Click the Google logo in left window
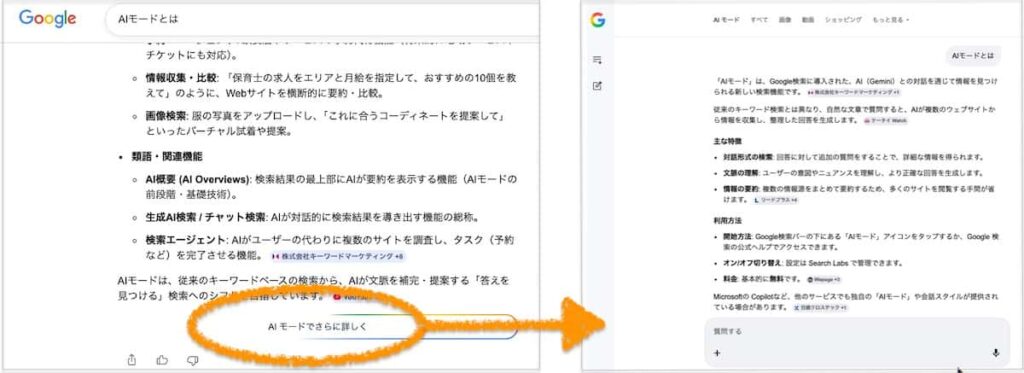 47,19
